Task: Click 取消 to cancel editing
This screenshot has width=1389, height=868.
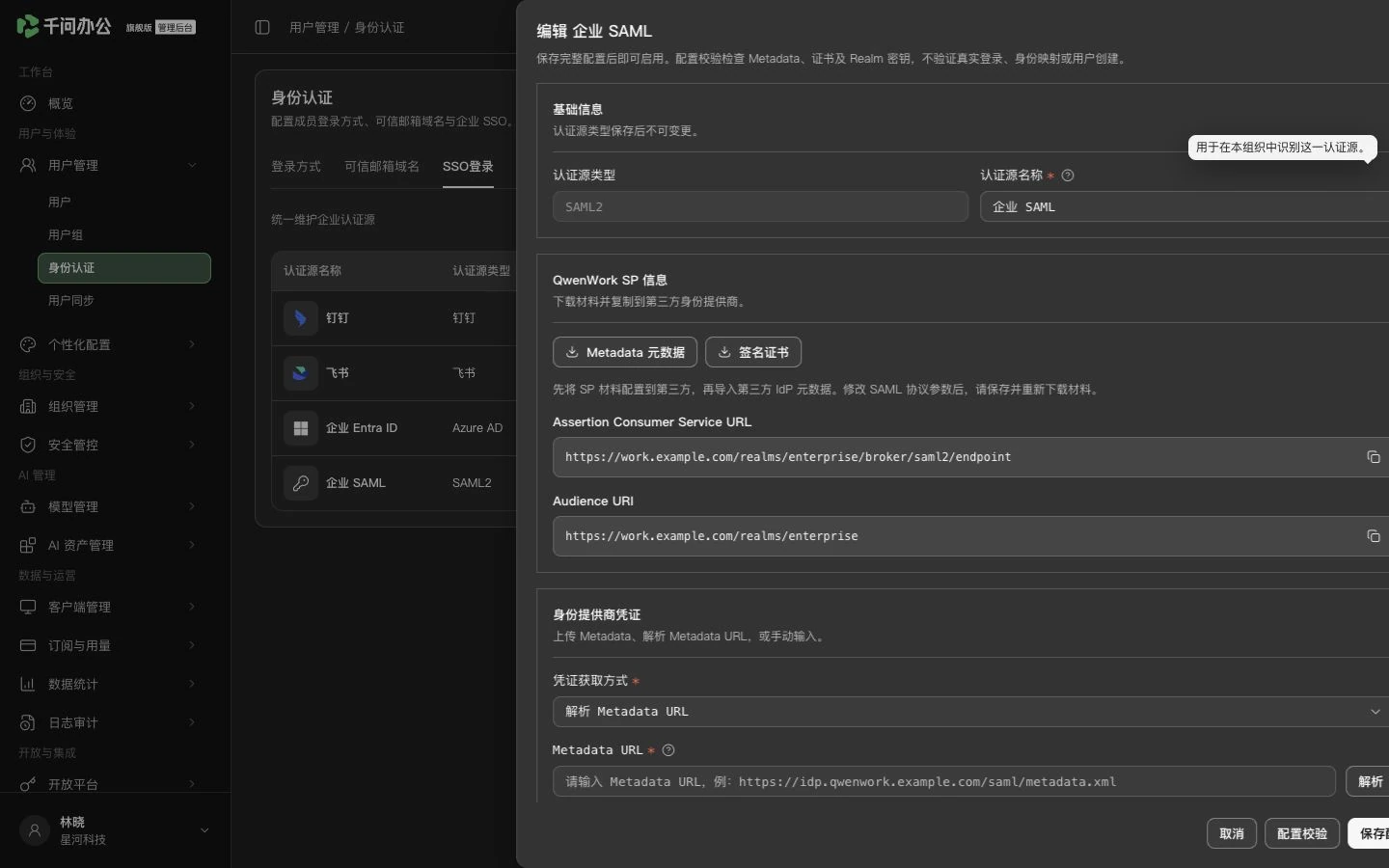Action: [x=1232, y=833]
